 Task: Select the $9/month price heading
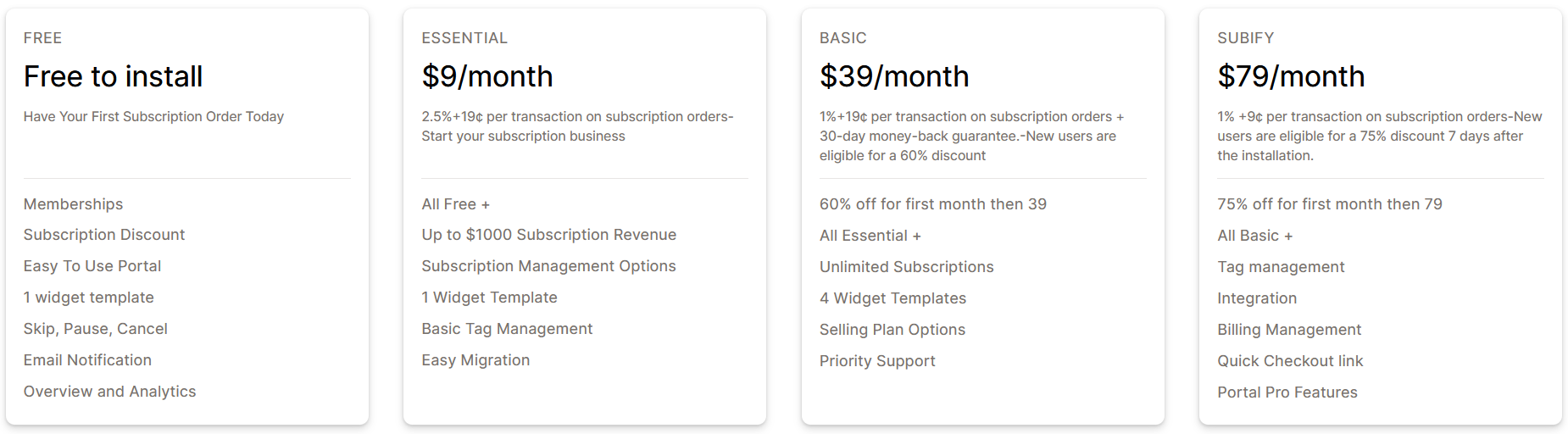click(x=487, y=76)
